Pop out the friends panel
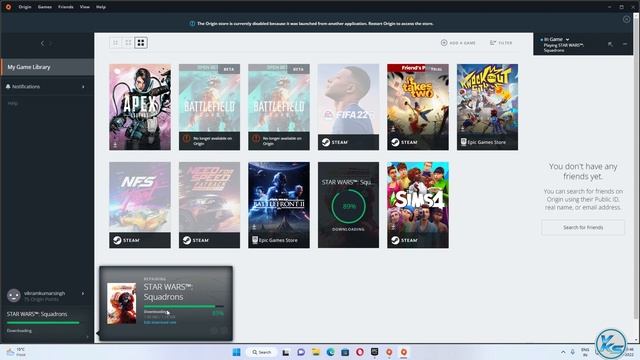Viewport: 640px width, 360px height. (610, 44)
